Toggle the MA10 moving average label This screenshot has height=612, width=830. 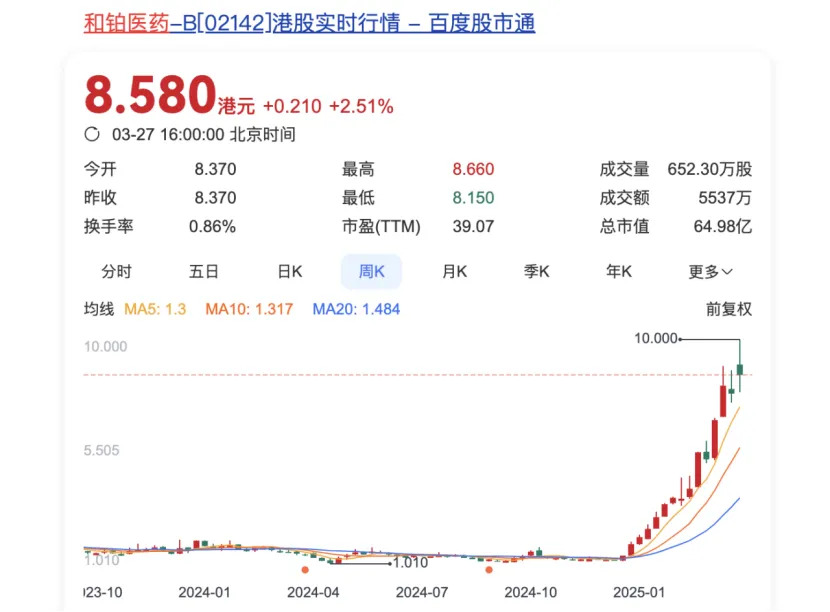(249, 309)
